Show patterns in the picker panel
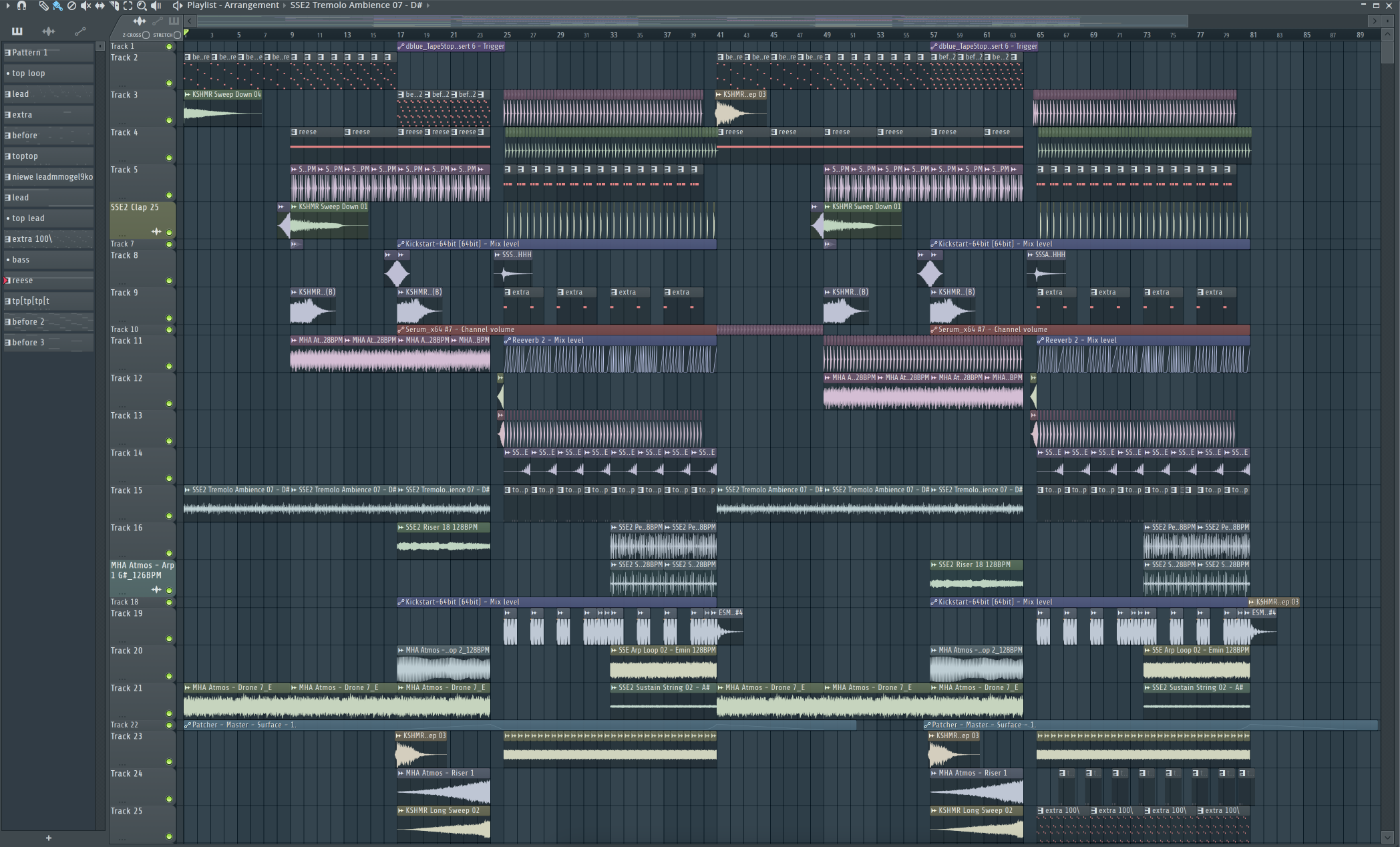The height and width of the screenshot is (847, 1400). click(x=17, y=31)
